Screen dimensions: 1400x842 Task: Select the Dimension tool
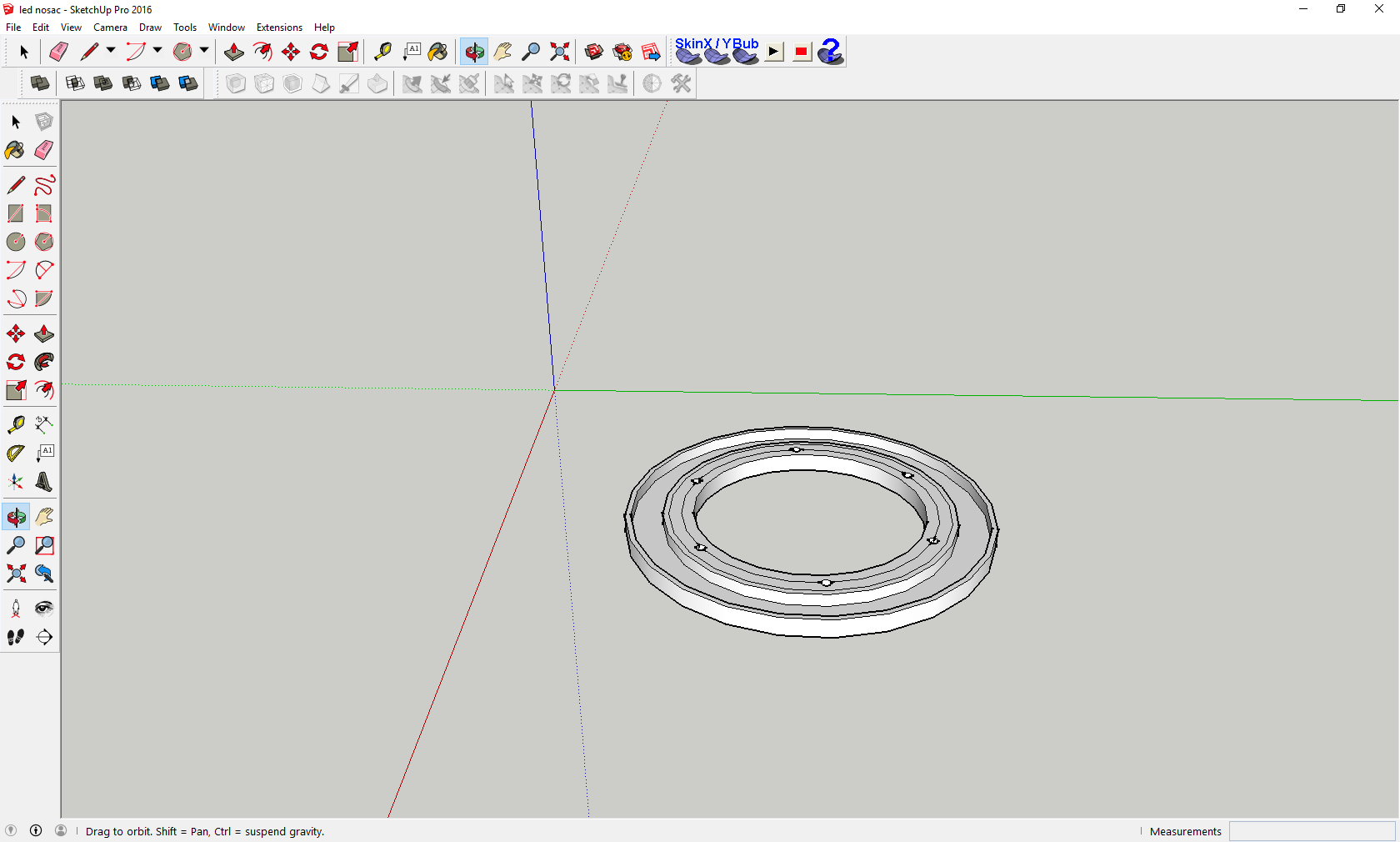(x=44, y=424)
